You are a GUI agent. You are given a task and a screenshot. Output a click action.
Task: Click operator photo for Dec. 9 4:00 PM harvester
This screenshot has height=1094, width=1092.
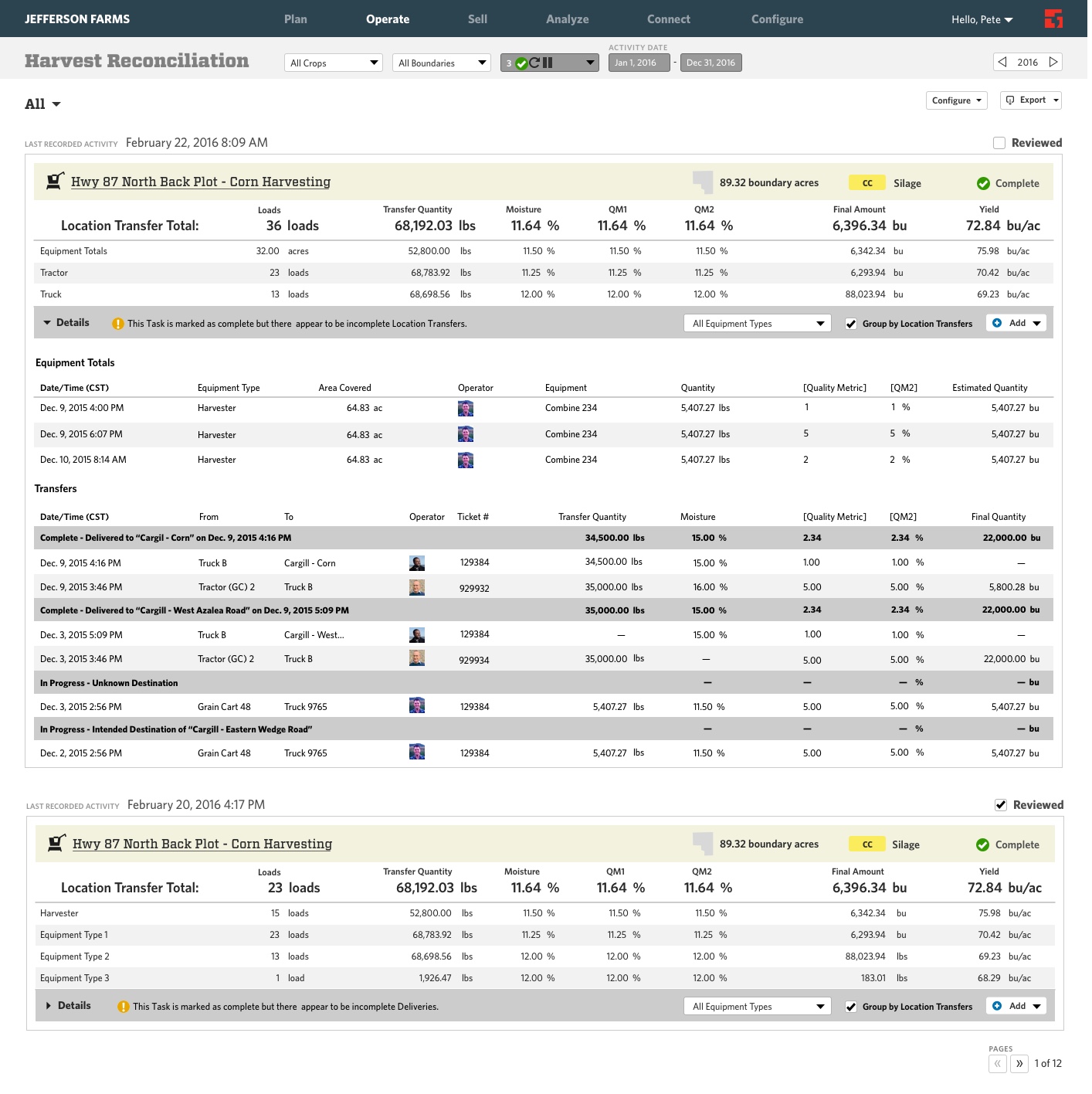[x=466, y=409]
